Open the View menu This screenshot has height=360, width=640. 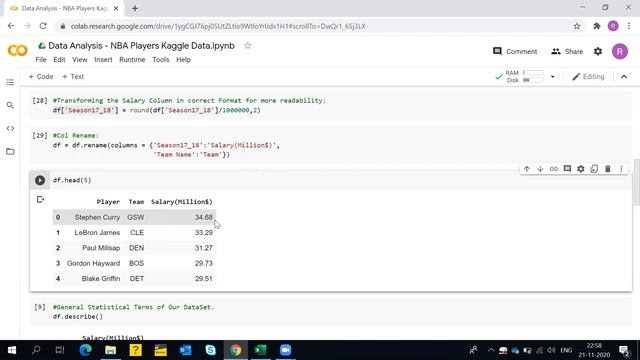80,60
